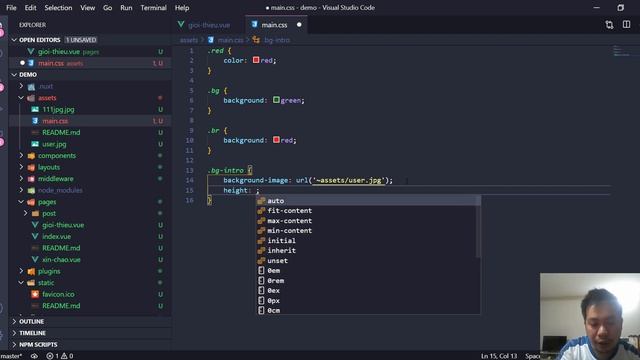Select gioi-thieu.vue in Open Editors list
Image resolution: width=640 pixels, height=360 pixels.
[59, 52]
